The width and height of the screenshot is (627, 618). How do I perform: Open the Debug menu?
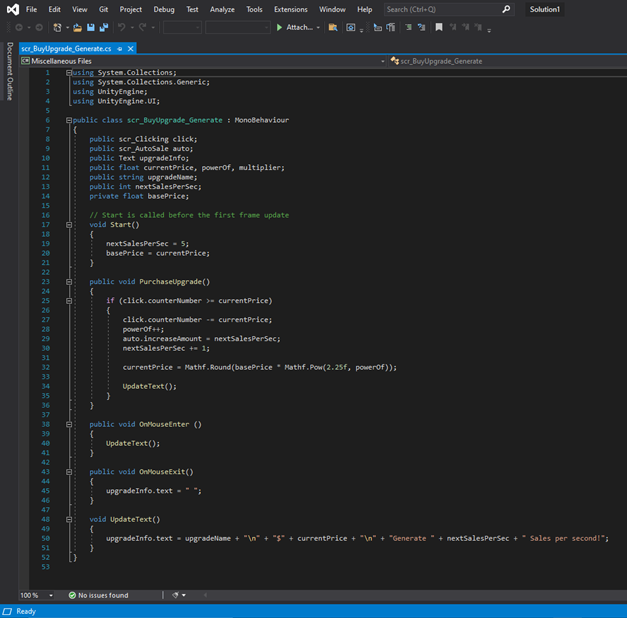(163, 9)
